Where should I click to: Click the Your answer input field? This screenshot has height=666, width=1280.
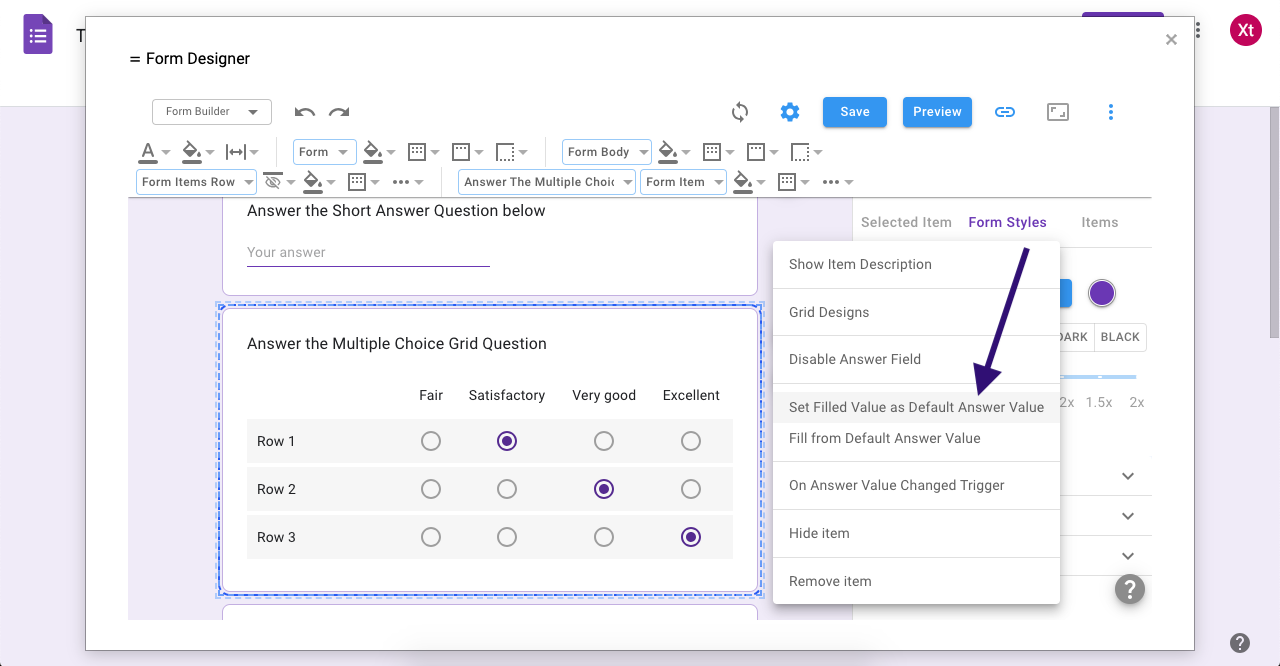(x=368, y=253)
